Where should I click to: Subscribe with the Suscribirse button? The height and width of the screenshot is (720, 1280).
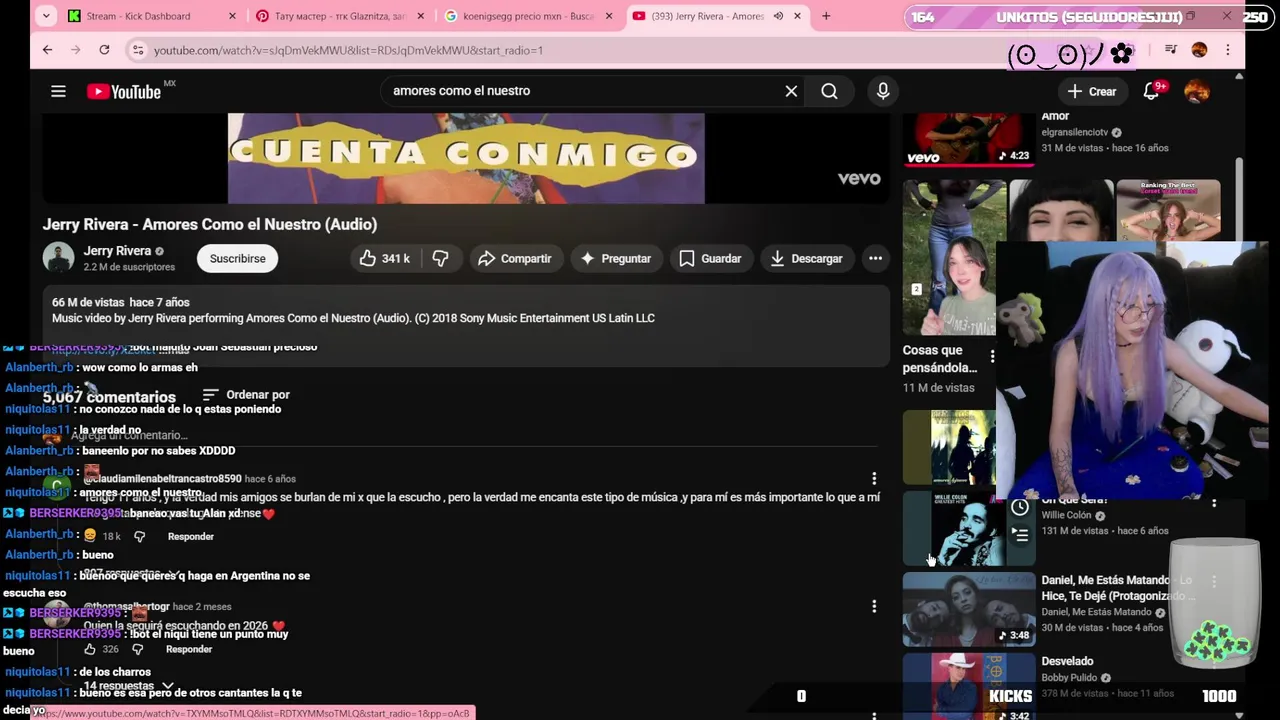point(237,258)
